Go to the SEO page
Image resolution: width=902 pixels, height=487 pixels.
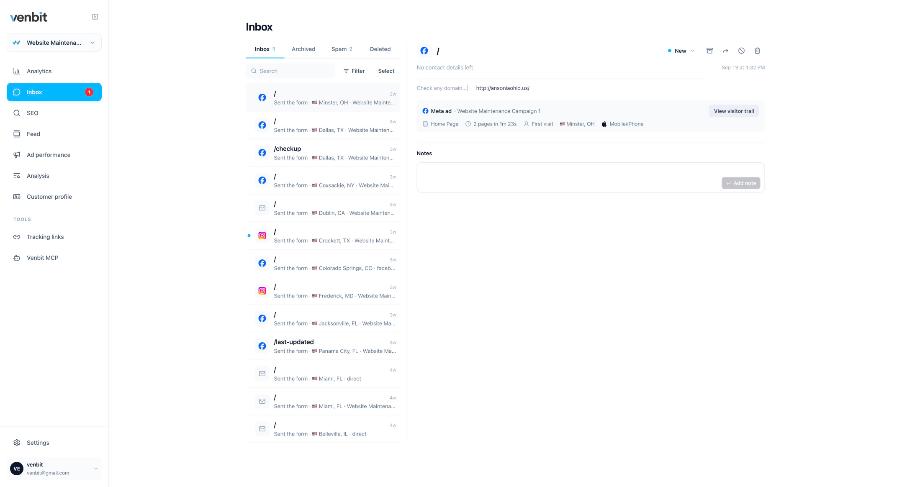coord(54,113)
